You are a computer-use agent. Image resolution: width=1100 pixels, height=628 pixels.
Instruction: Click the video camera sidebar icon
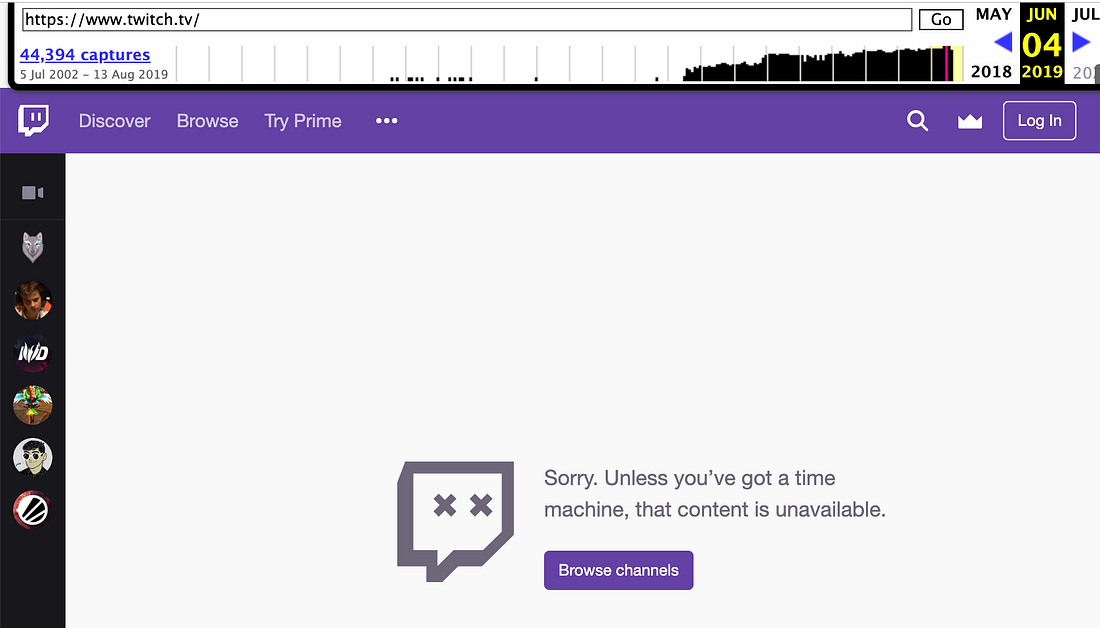(32, 193)
